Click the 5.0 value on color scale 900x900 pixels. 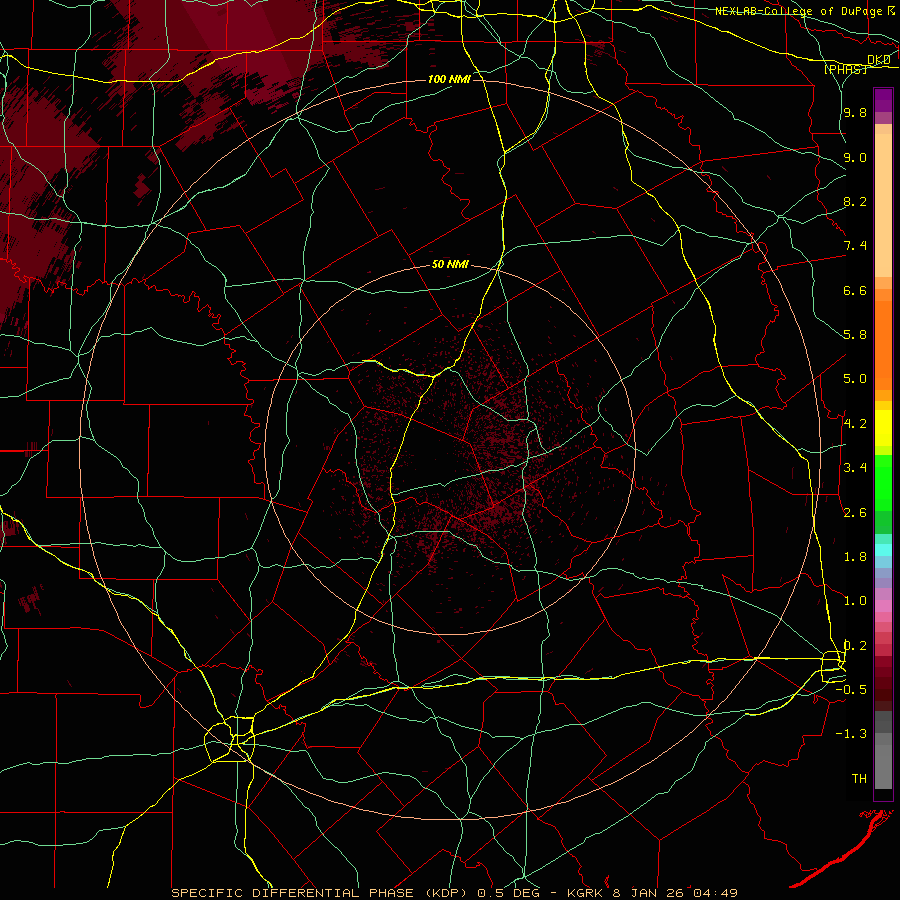pos(855,379)
